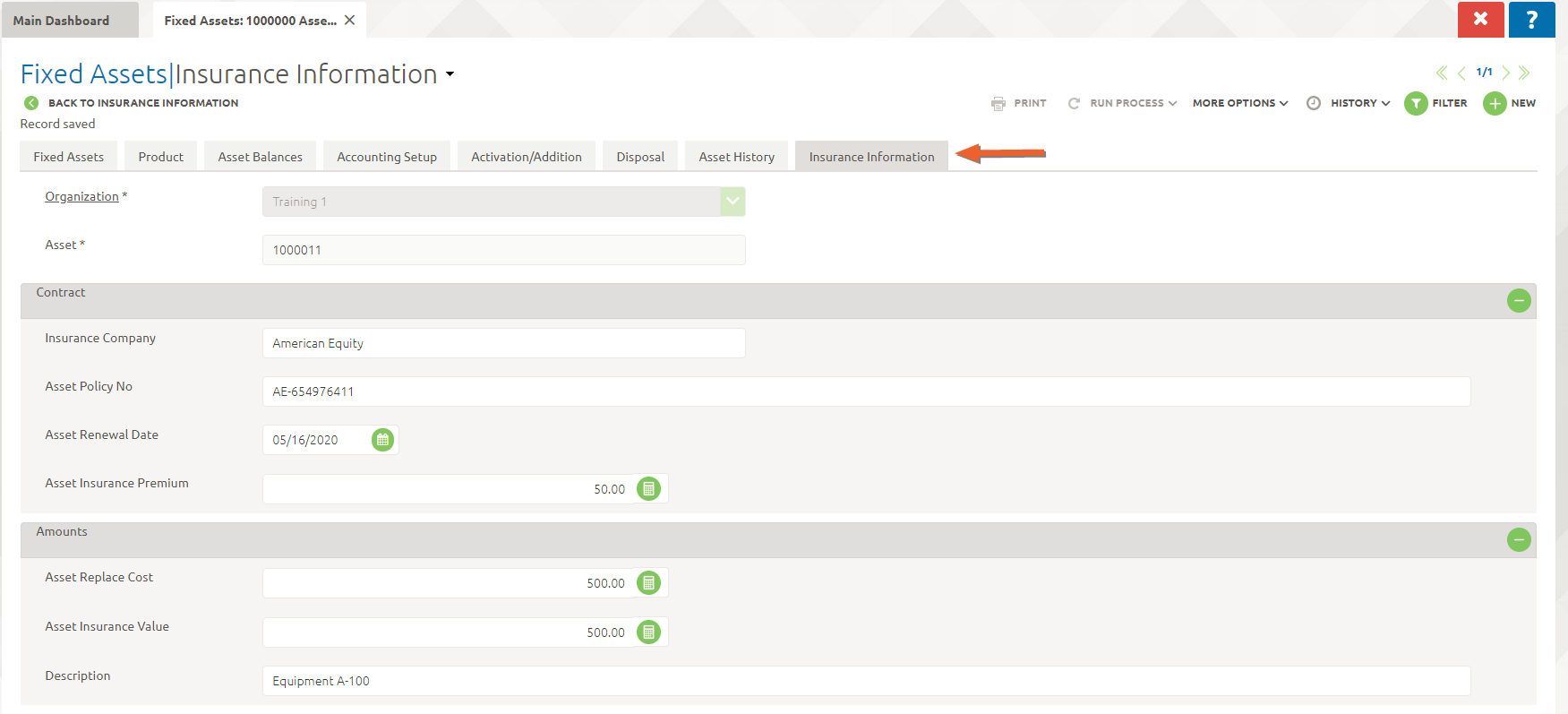
Task: Open calculator for Asset Insurance Value
Action: tap(648, 632)
